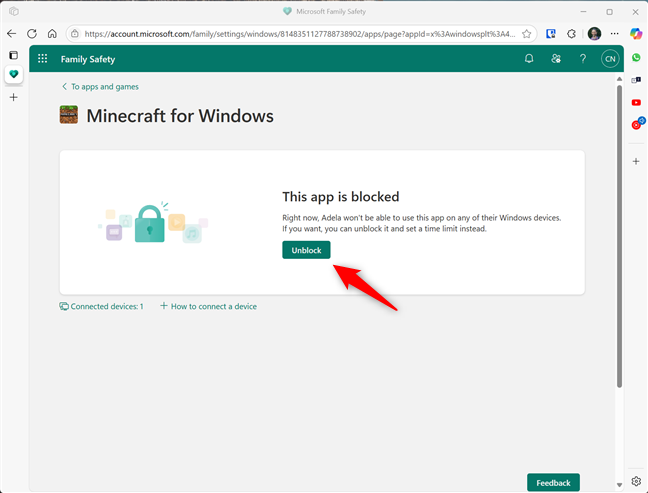Open the browser extensions puzzle icon
Screen dimensions: 648x493
pyautogui.click(x=572, y=34)
